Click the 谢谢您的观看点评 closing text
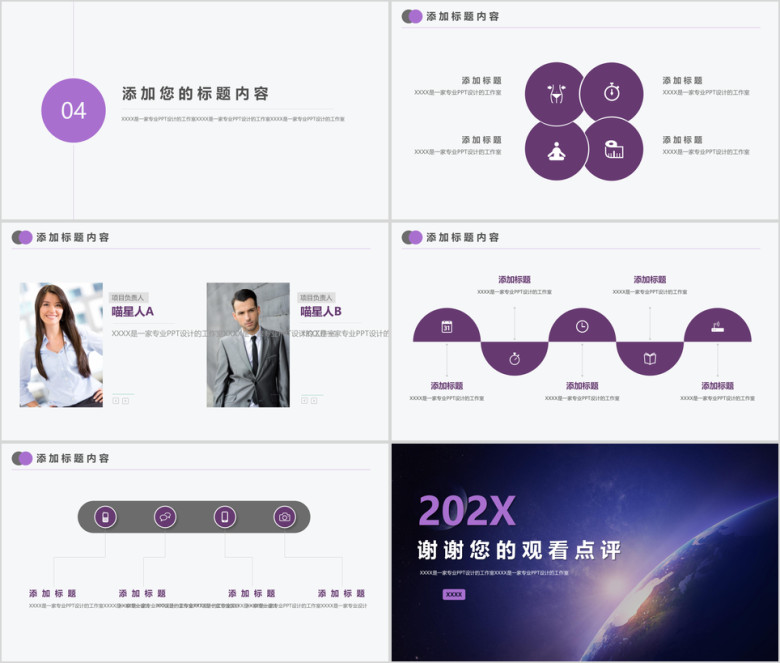The width and height of the screenshot is (780, 663). [519, 550]
